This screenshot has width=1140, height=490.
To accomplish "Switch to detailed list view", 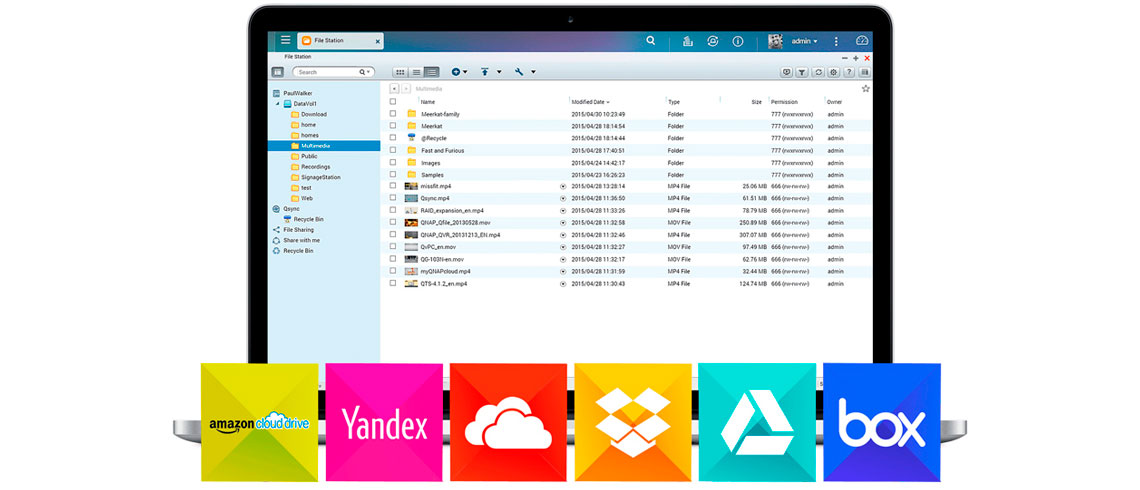I will pos(432,72).
